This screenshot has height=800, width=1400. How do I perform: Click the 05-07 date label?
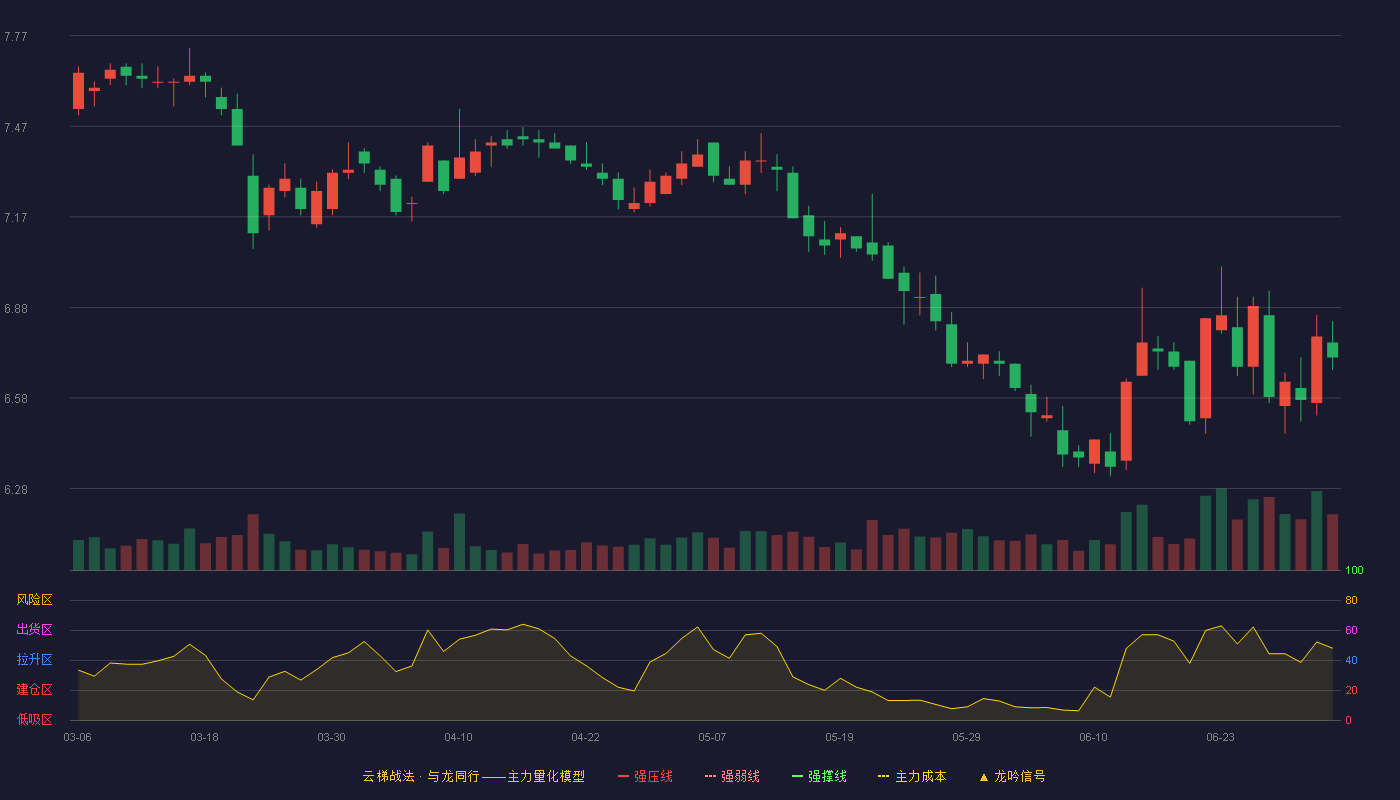(x=712, y=737)
